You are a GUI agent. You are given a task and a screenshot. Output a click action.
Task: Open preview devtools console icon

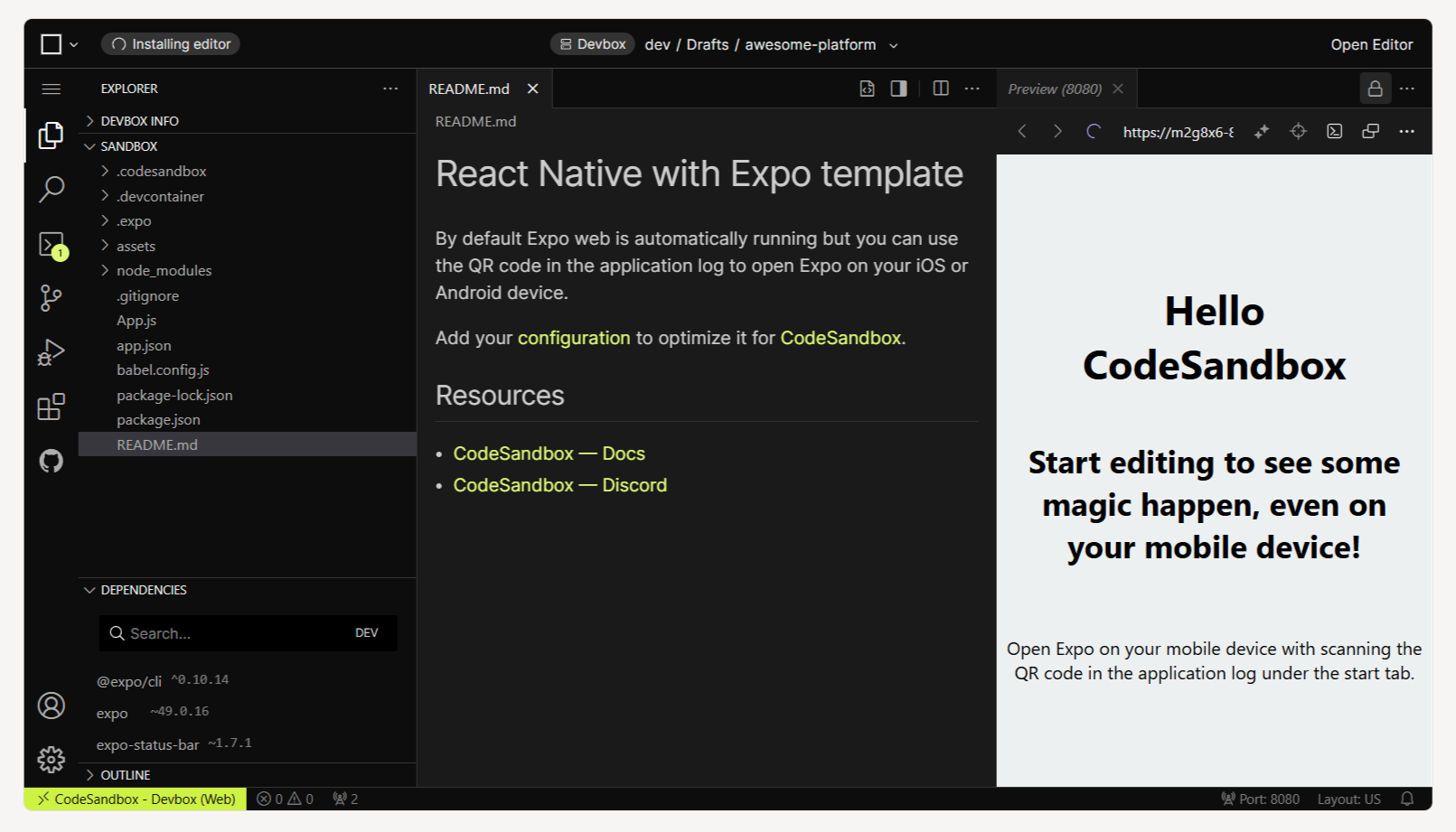(1335, 132)
